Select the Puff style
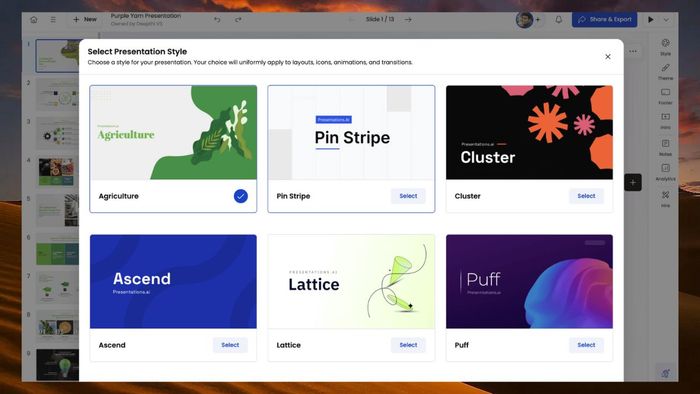700x394 pixels. point(586,345)
